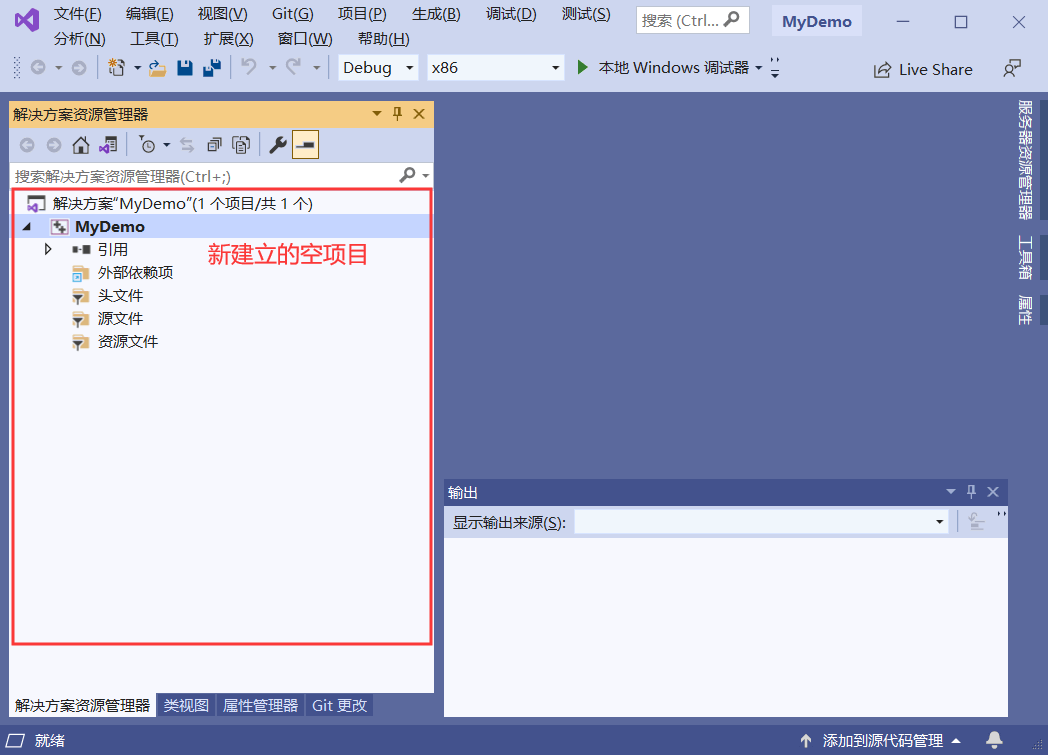Click the redo arrow icon

click(294, 67)
